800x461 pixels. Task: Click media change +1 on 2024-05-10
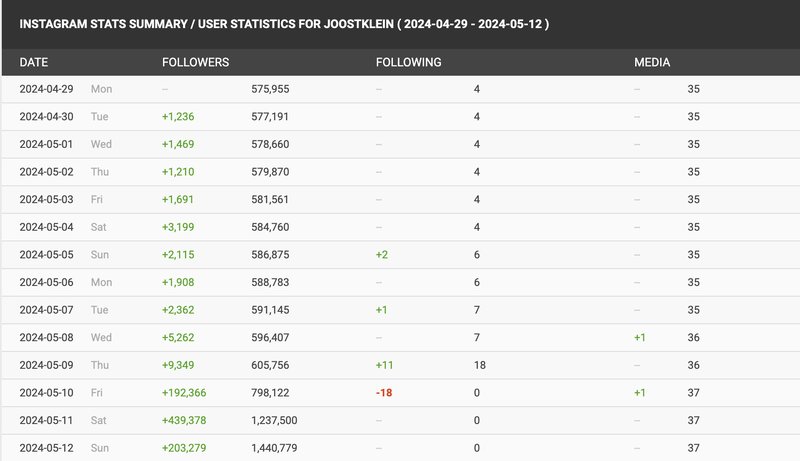point(640,393)
